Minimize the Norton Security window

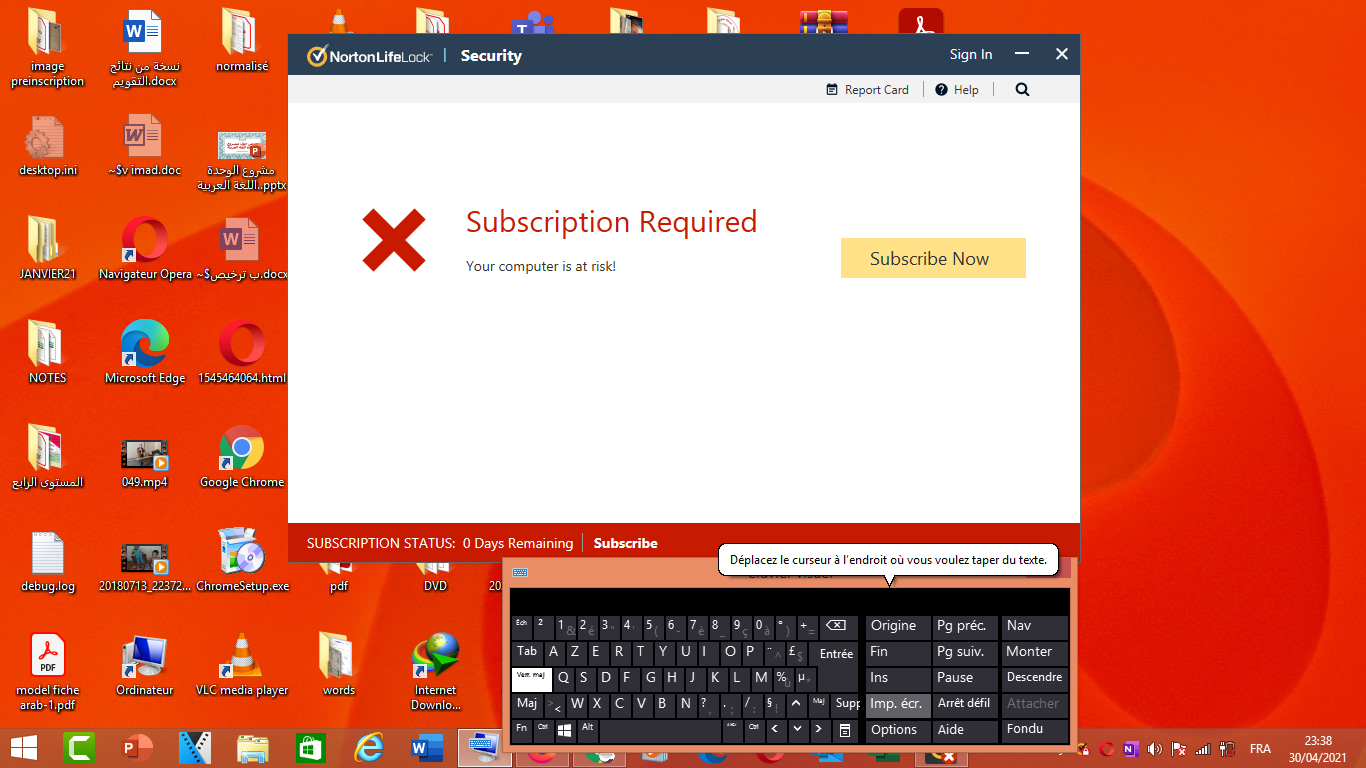tap(1022, 54)
